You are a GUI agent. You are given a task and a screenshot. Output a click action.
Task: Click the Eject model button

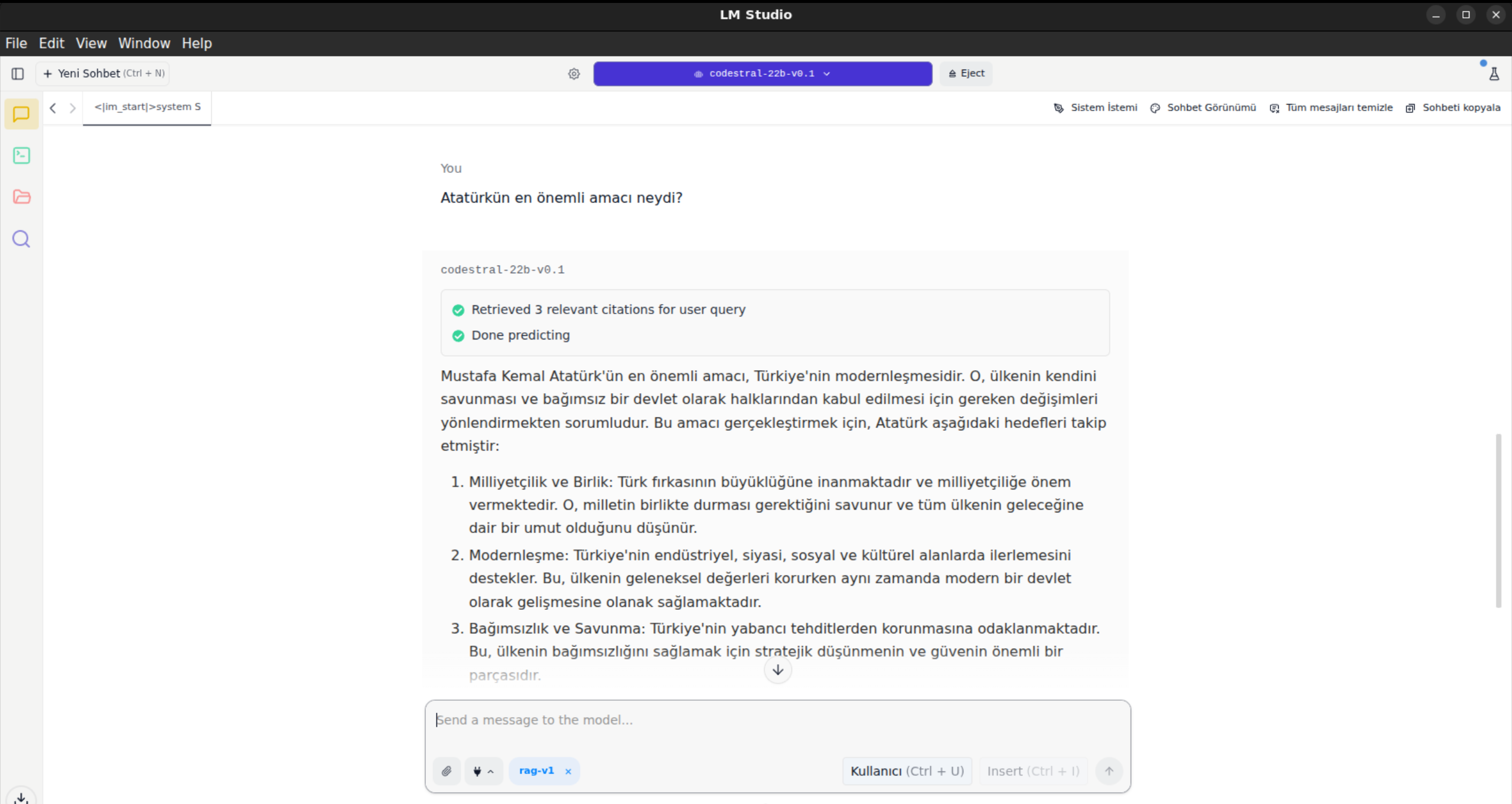(x=966, y=73)
